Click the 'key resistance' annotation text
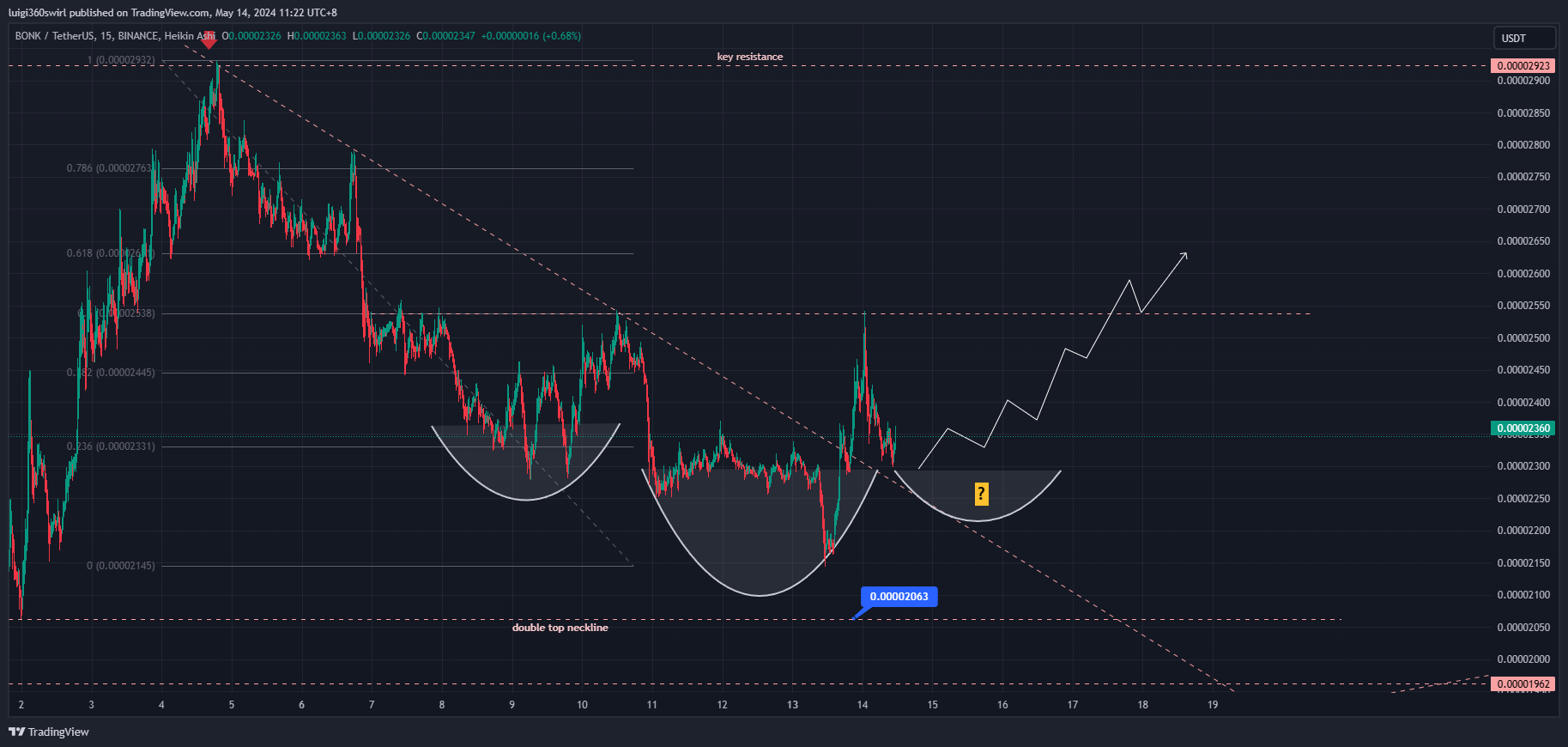Image resolution: width=1568 pixels, height=747 pixels. (x=750, y=57)
